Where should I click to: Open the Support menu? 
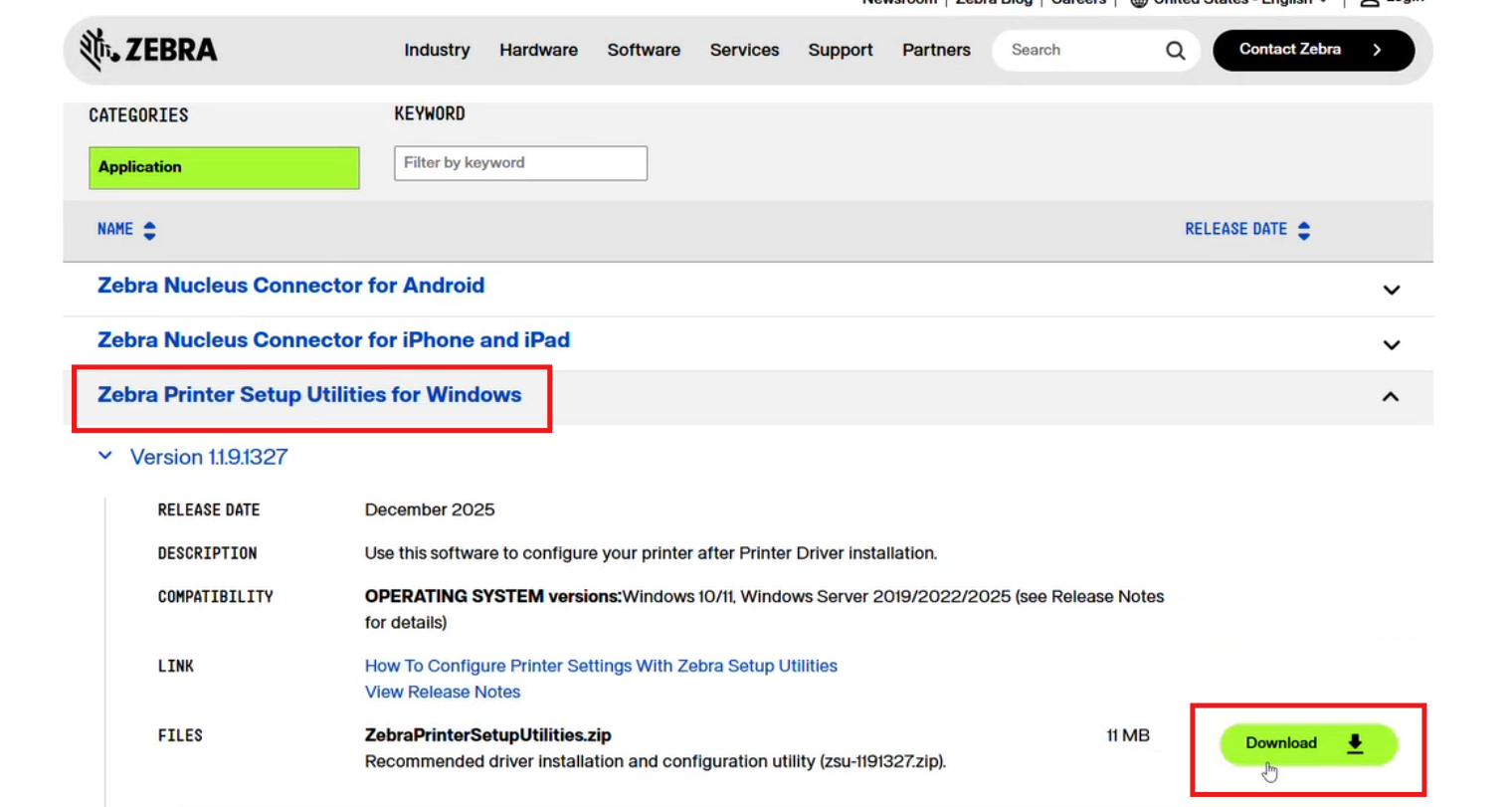click(841, 50)
